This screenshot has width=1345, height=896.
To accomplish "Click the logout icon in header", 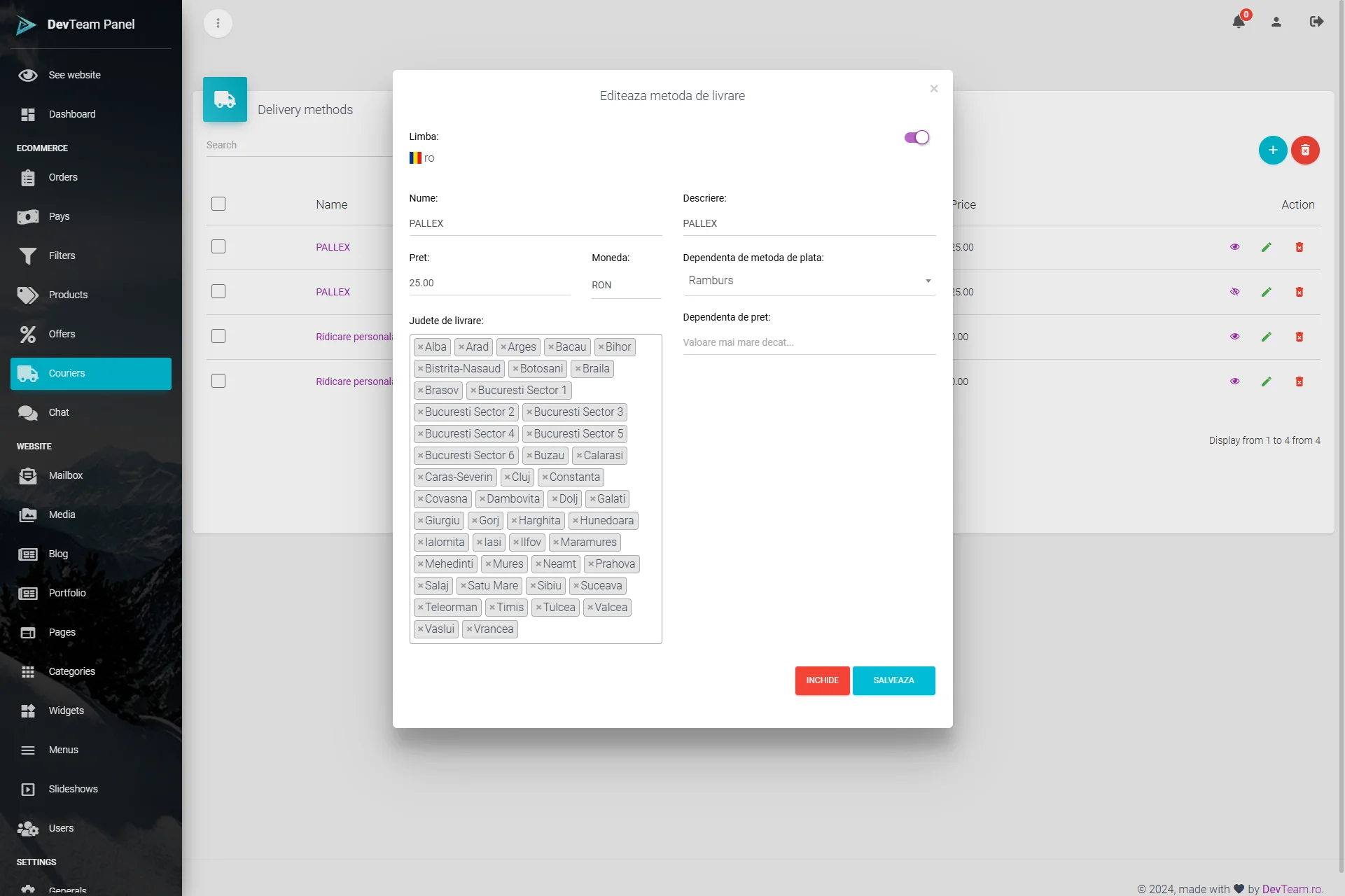I will pyautogui.click(x=1316, y=22).
